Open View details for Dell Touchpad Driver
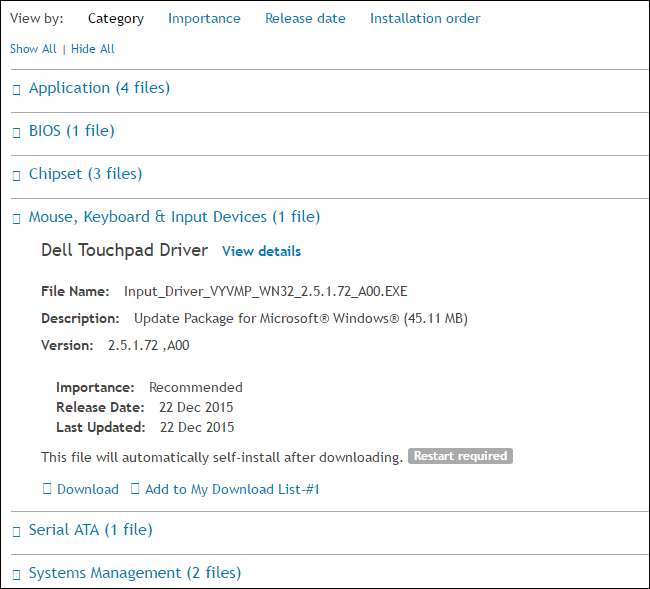The image size is (650, 589). 261,251
